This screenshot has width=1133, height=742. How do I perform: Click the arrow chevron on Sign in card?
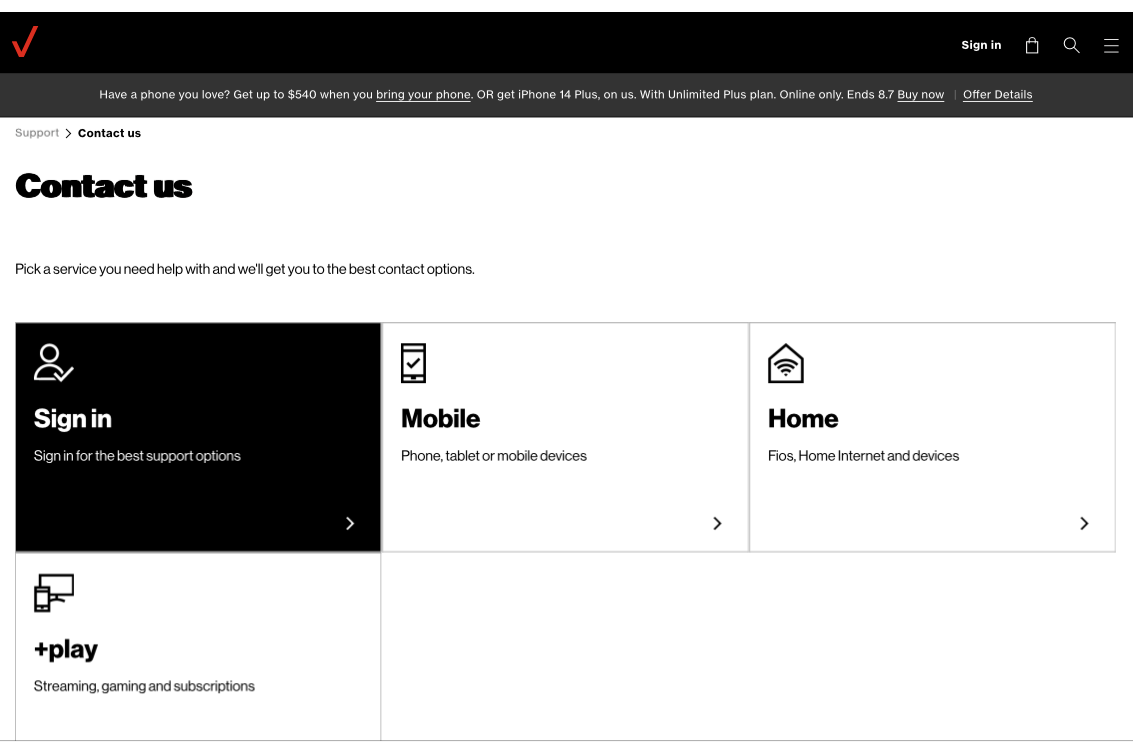click(350, 523)
